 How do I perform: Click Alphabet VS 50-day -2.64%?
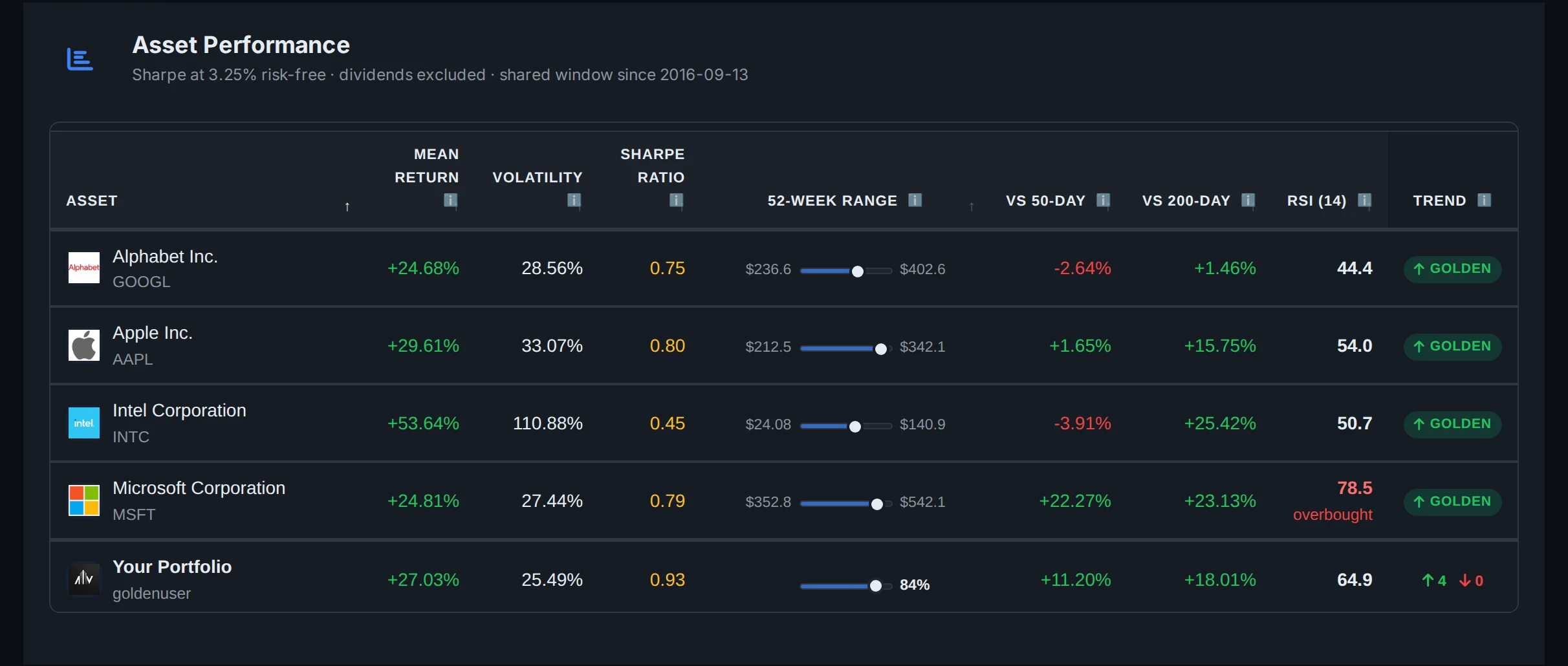pos(1082,268)
